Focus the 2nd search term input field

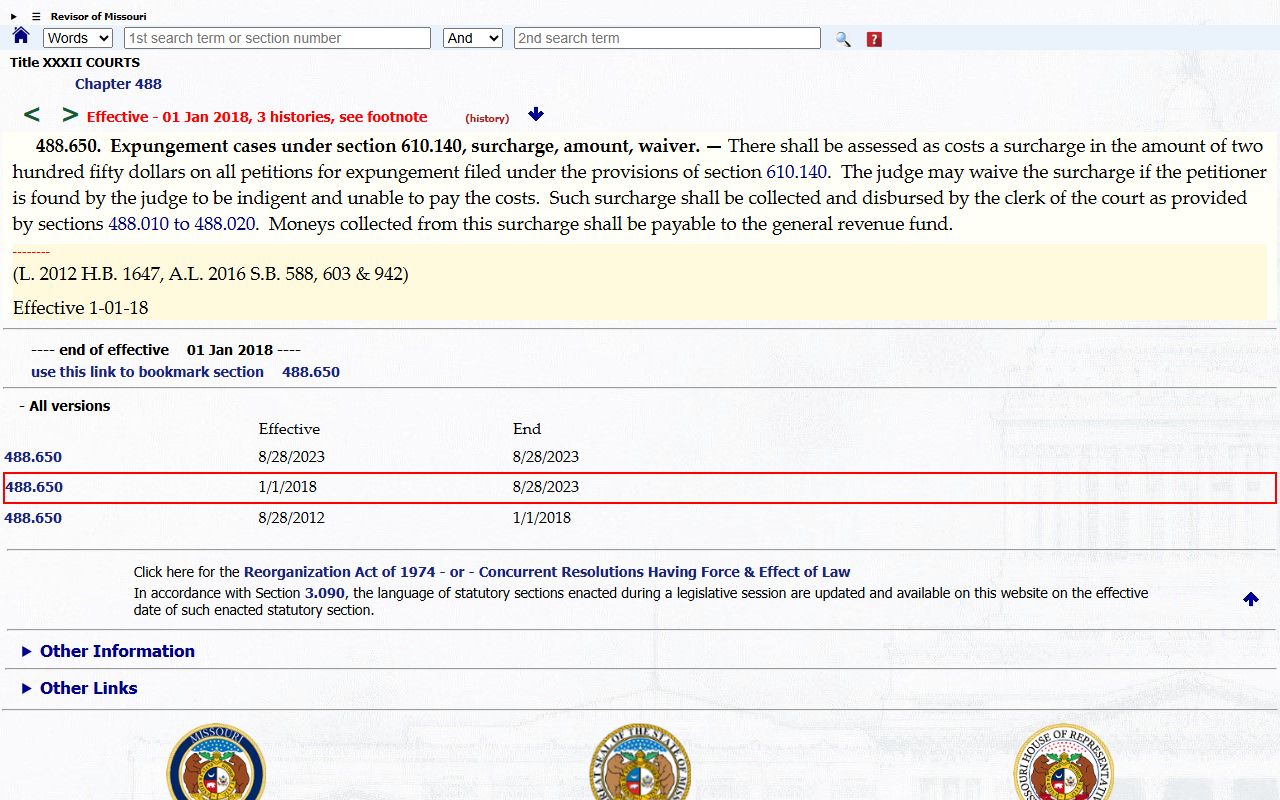[x=667, y=38]
